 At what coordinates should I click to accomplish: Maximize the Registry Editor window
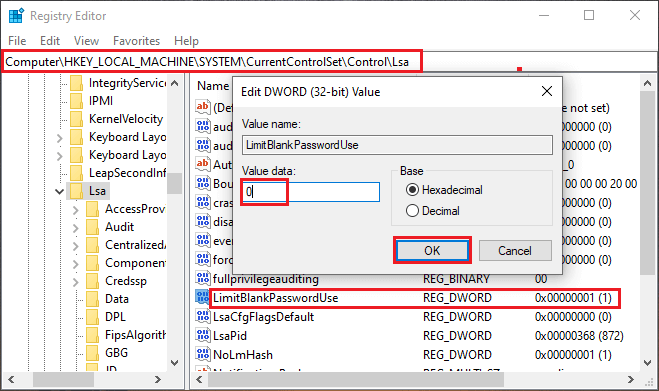pos(589,16)
